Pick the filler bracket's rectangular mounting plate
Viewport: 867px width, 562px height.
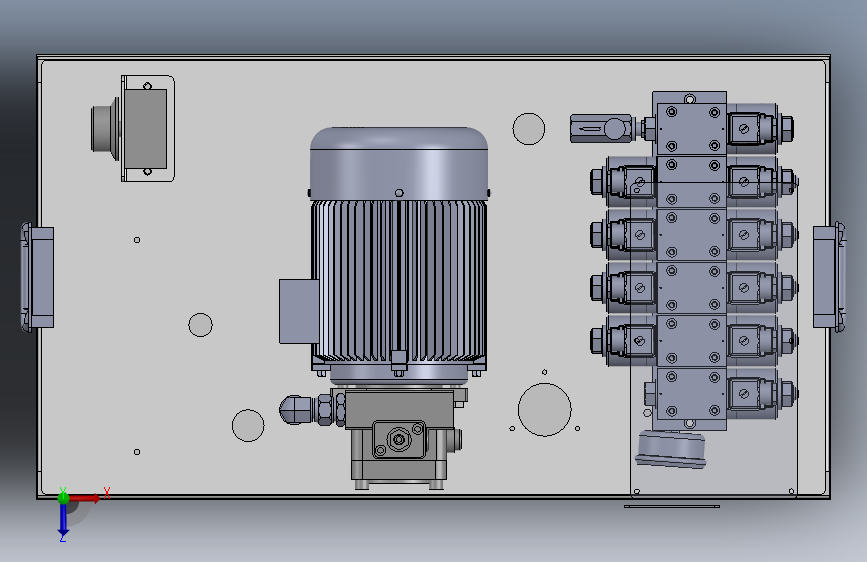148,128
